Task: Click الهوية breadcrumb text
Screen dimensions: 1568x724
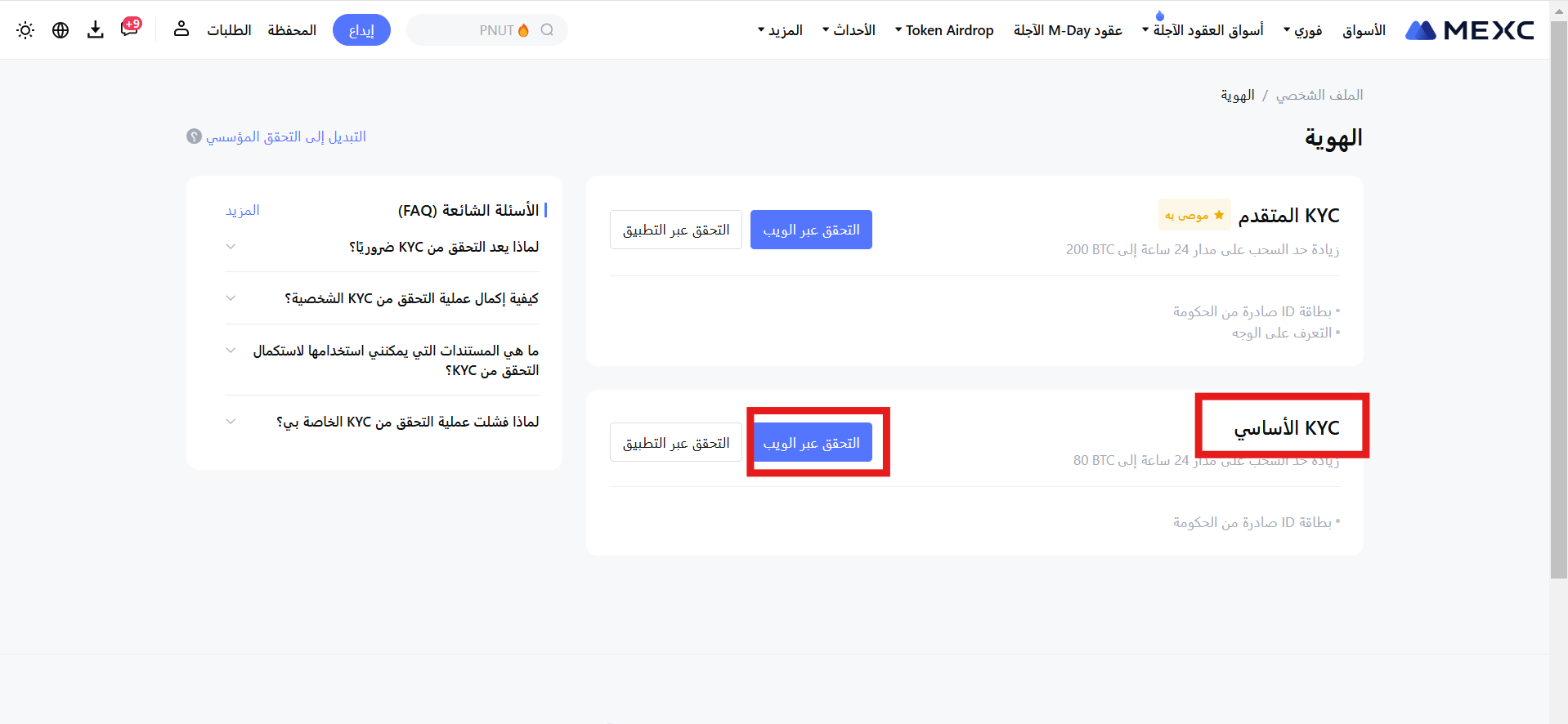Action: tap(1238, 95)
